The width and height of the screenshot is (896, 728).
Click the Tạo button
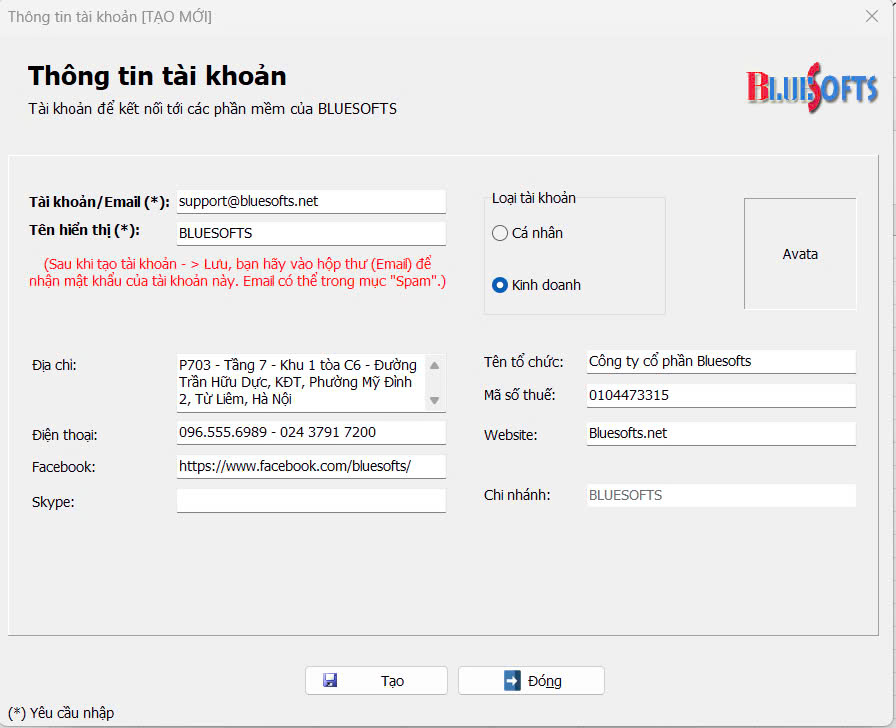[x=376, y=681]
